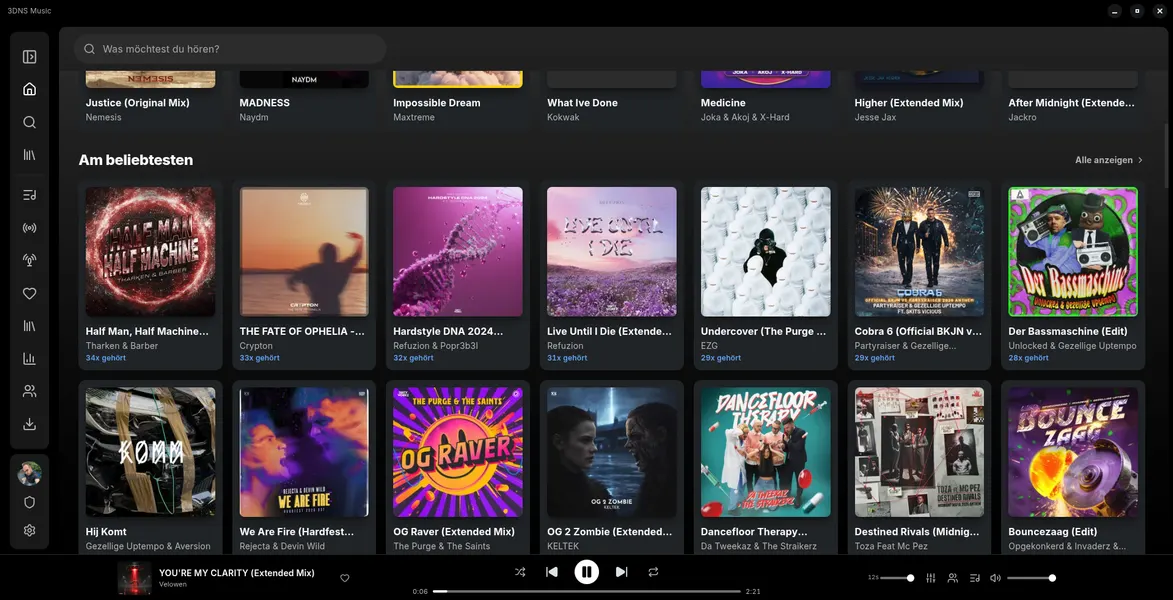Open 'THE FATE OF OPHELIA' track title
The image size is (1173, 600).
(302, 331)
